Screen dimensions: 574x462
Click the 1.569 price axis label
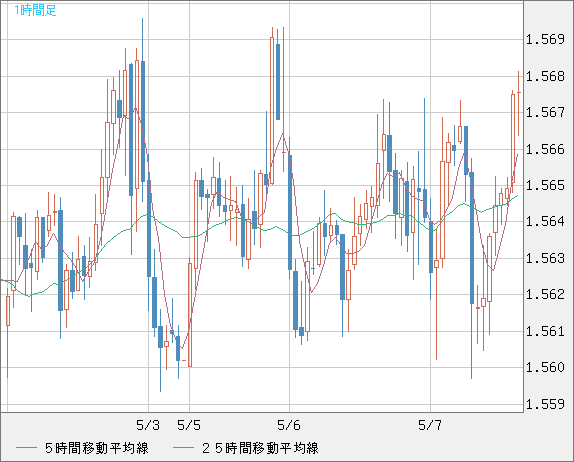545,39
